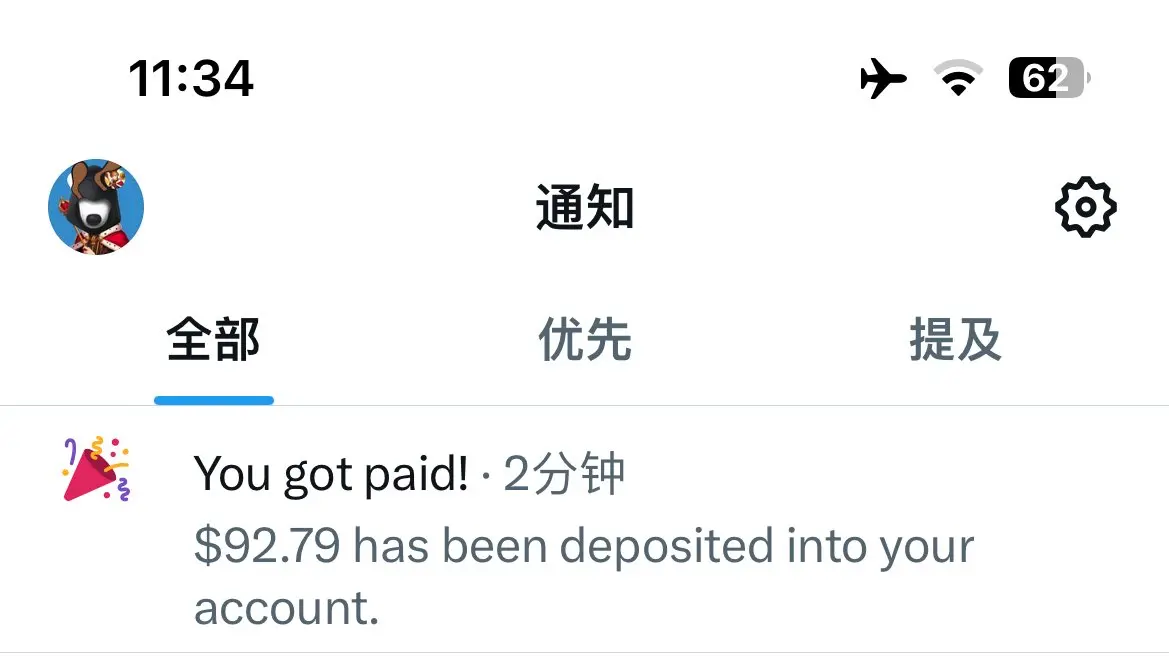The height and width of the screenshot is (658, 1169).
Task: Tap the Wi-Fi signal icon
Action: point(958,77)
